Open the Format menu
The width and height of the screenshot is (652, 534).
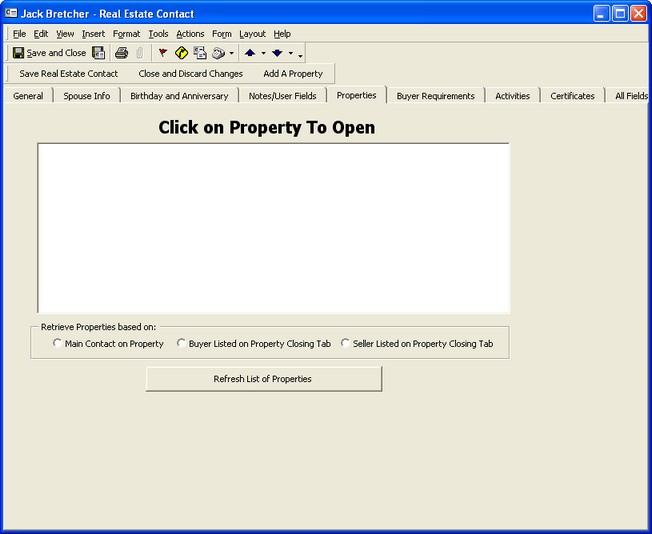point(126,34)
